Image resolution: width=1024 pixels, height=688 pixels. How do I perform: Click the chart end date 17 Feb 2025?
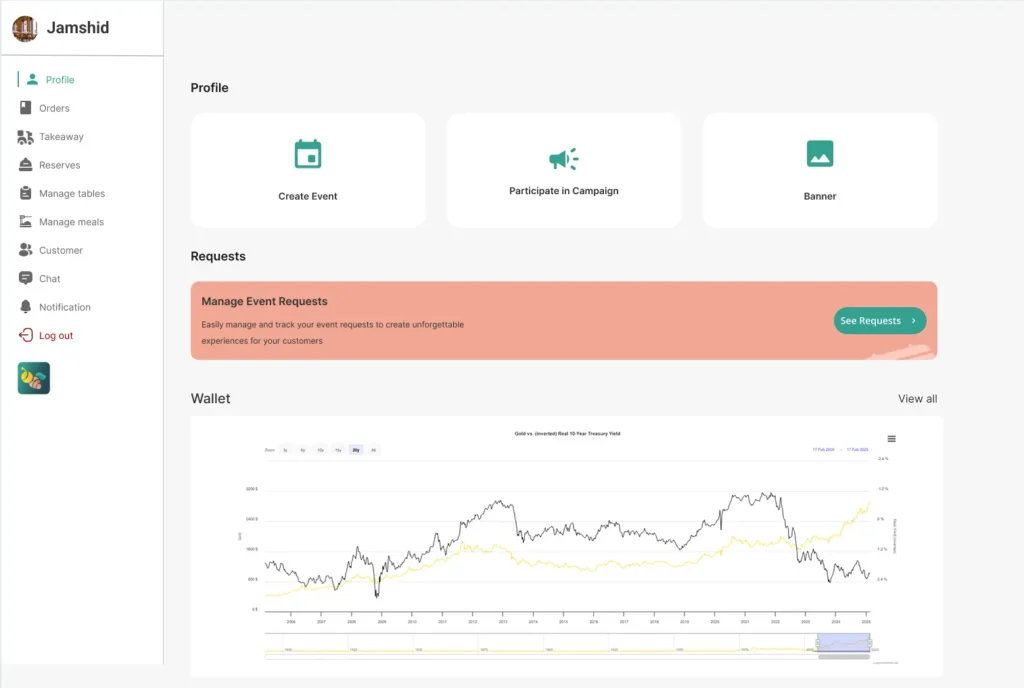(x=857, y=449)
